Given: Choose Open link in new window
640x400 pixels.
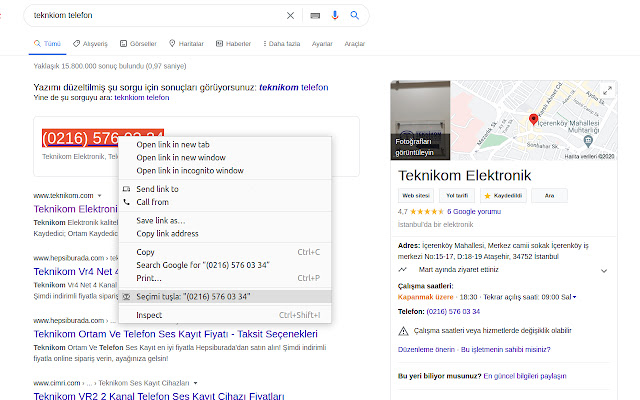Looking at the screenshot, I should point(225,158).
